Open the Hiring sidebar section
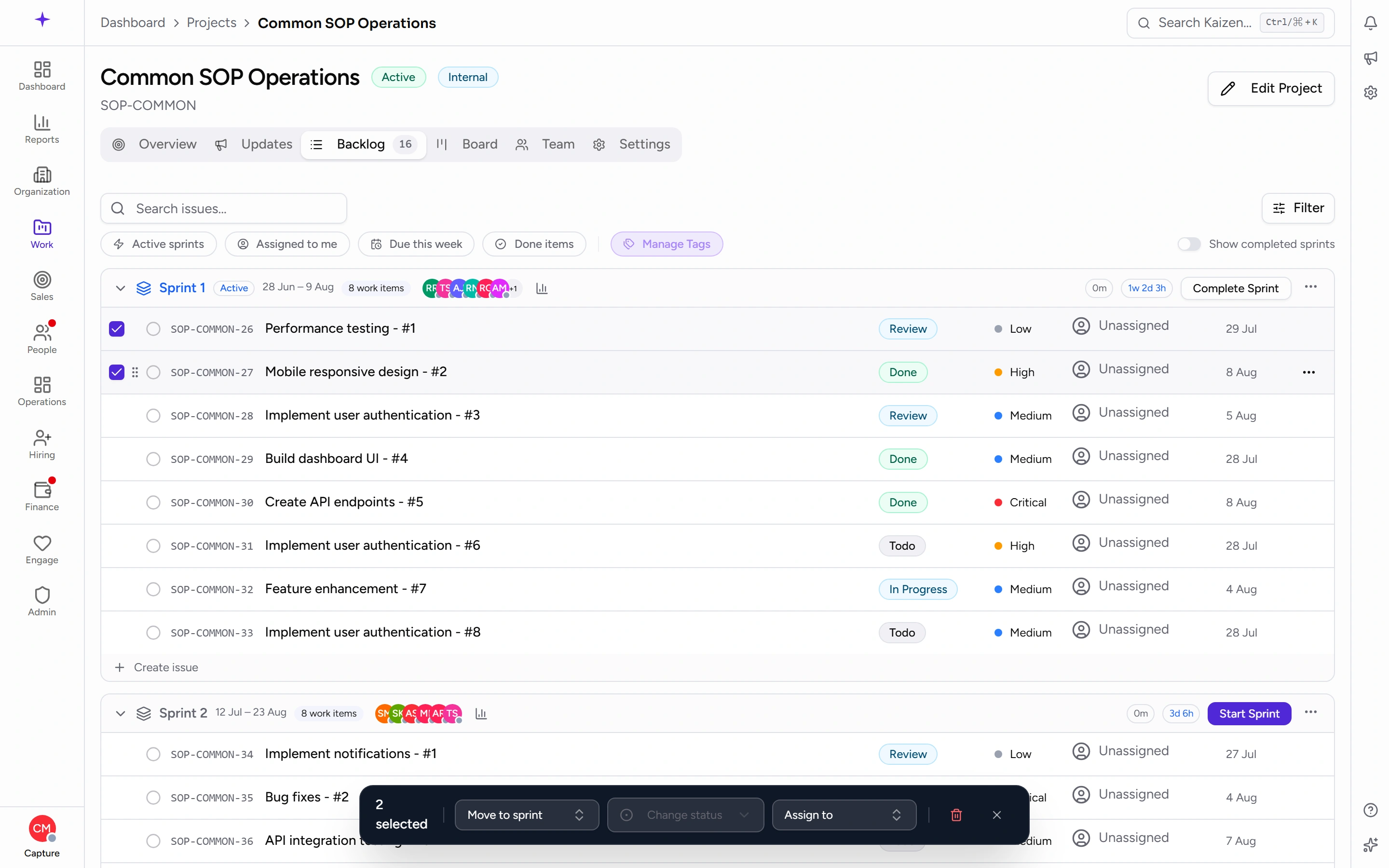 point(42,444)
